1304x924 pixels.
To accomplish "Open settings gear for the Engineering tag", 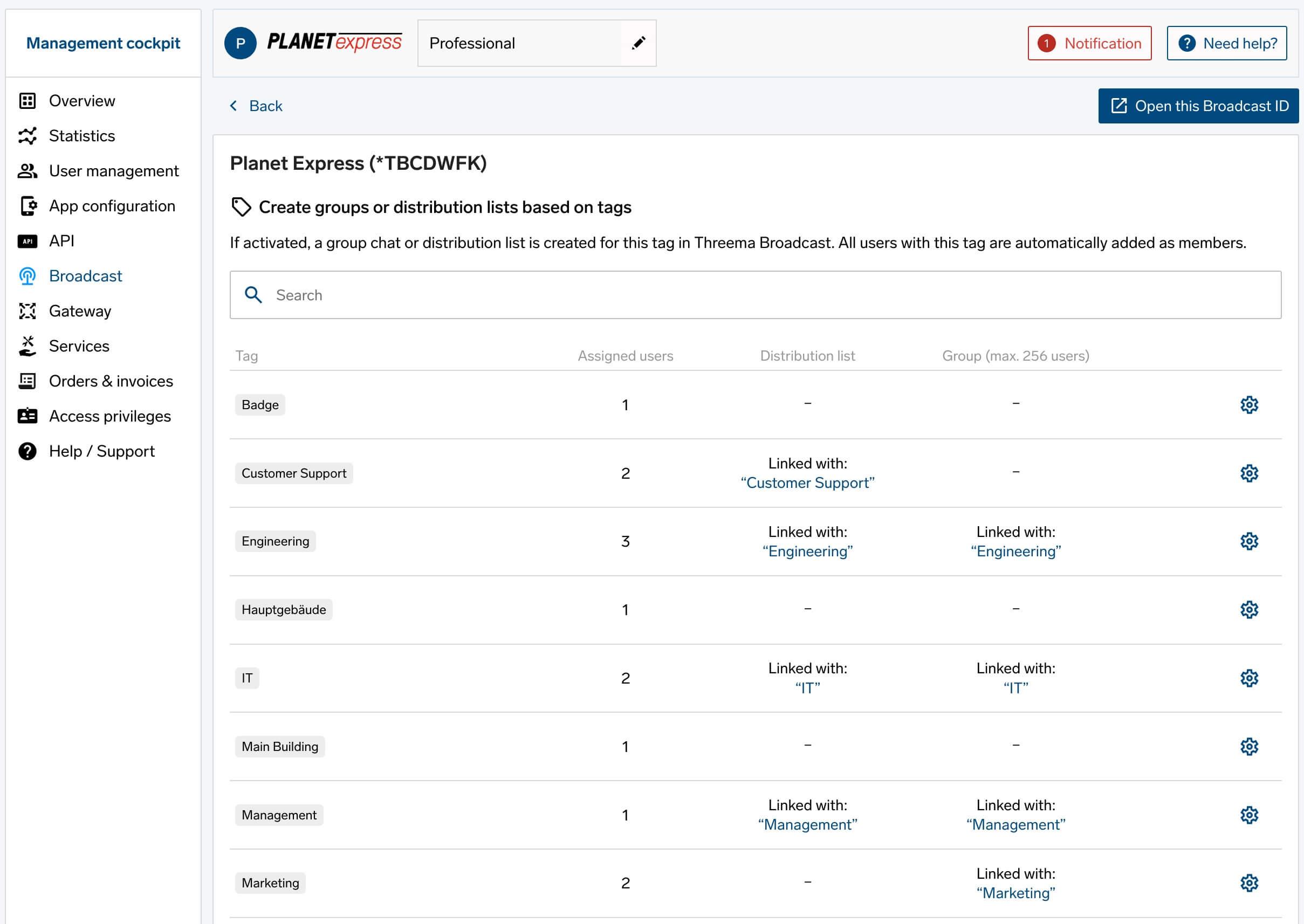I will [1249, 541].
